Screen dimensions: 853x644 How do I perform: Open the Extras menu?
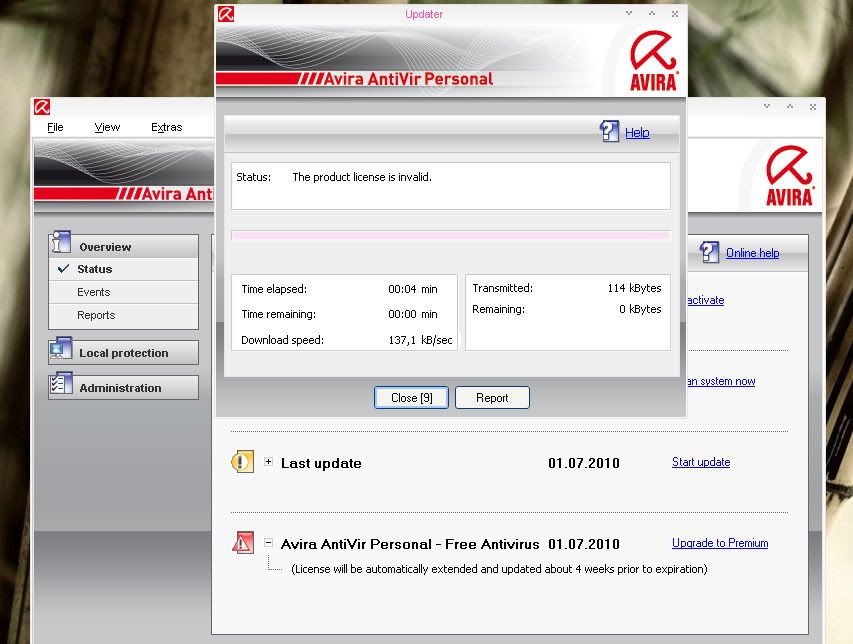[x=166, y=127]
